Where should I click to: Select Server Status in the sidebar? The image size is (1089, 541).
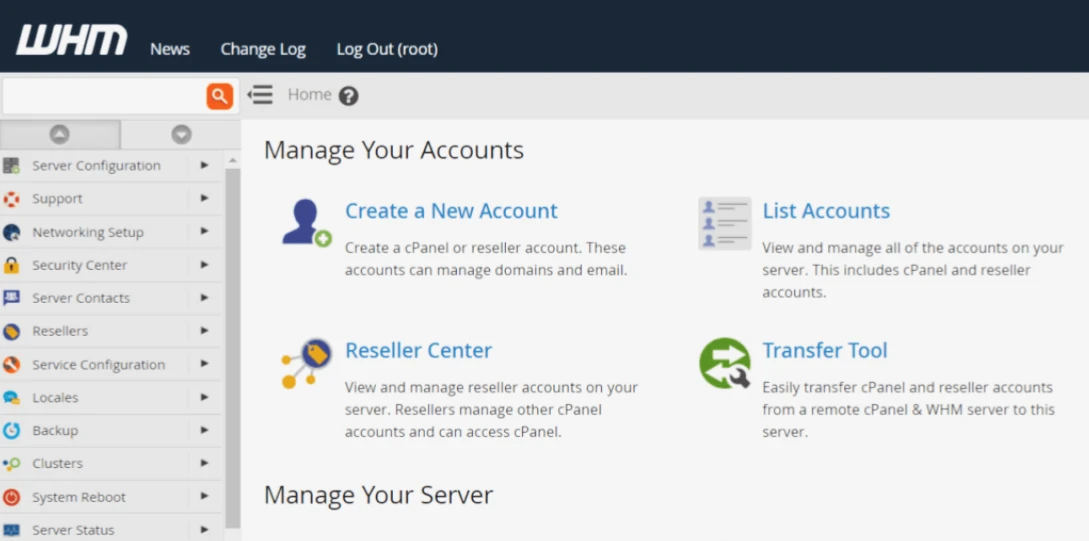[x=73, y=530]
